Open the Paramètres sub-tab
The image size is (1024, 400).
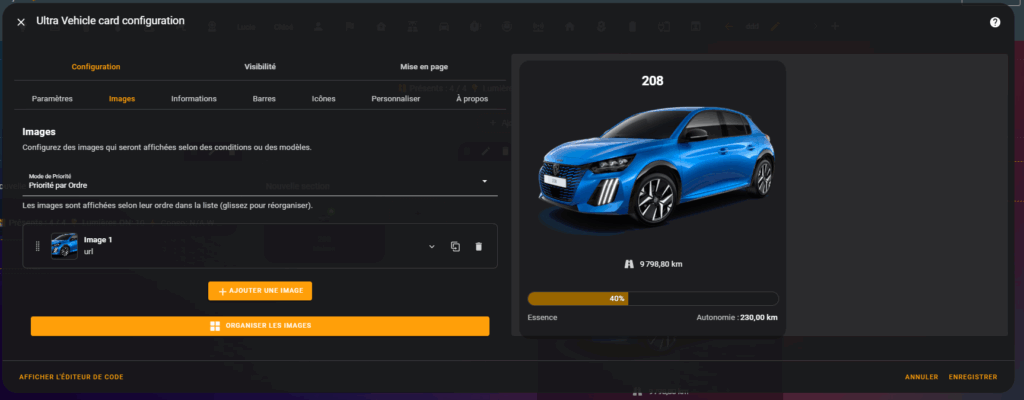click(52, 99)
